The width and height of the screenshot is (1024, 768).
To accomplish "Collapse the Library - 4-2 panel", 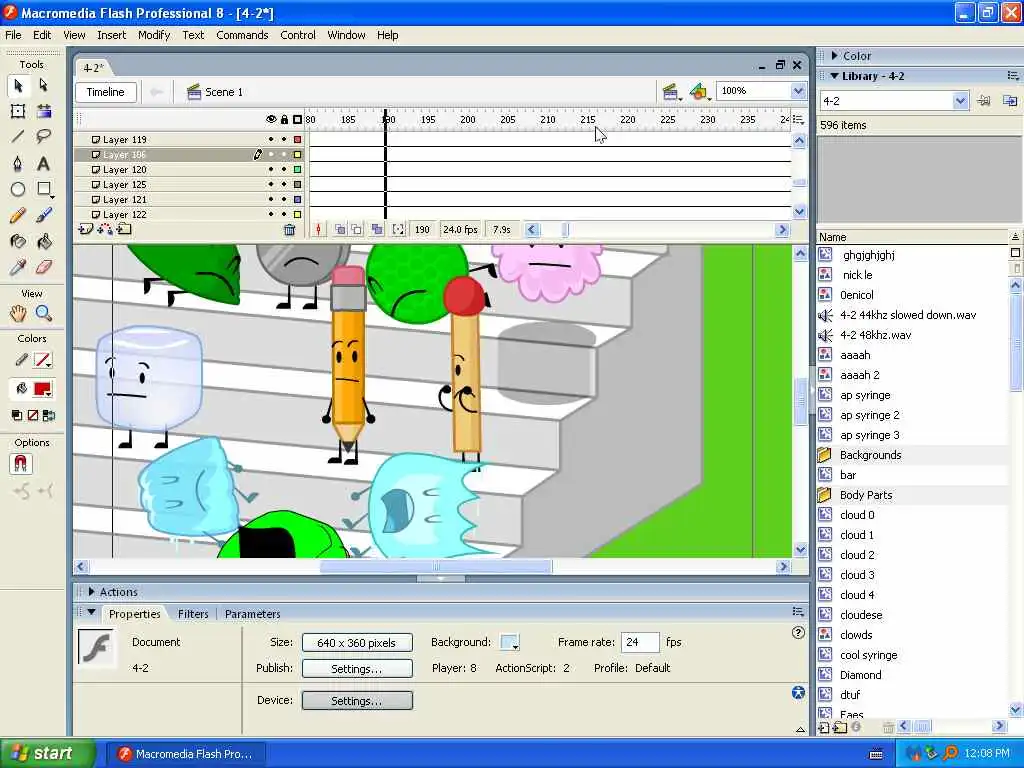I will [835, 76].
